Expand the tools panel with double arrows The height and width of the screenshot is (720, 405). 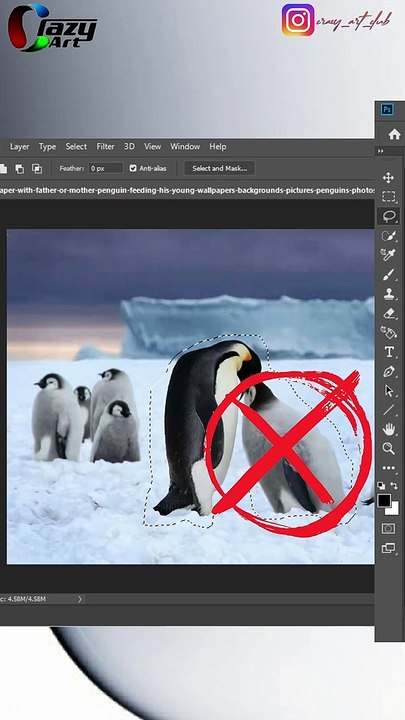click(380, 151)
